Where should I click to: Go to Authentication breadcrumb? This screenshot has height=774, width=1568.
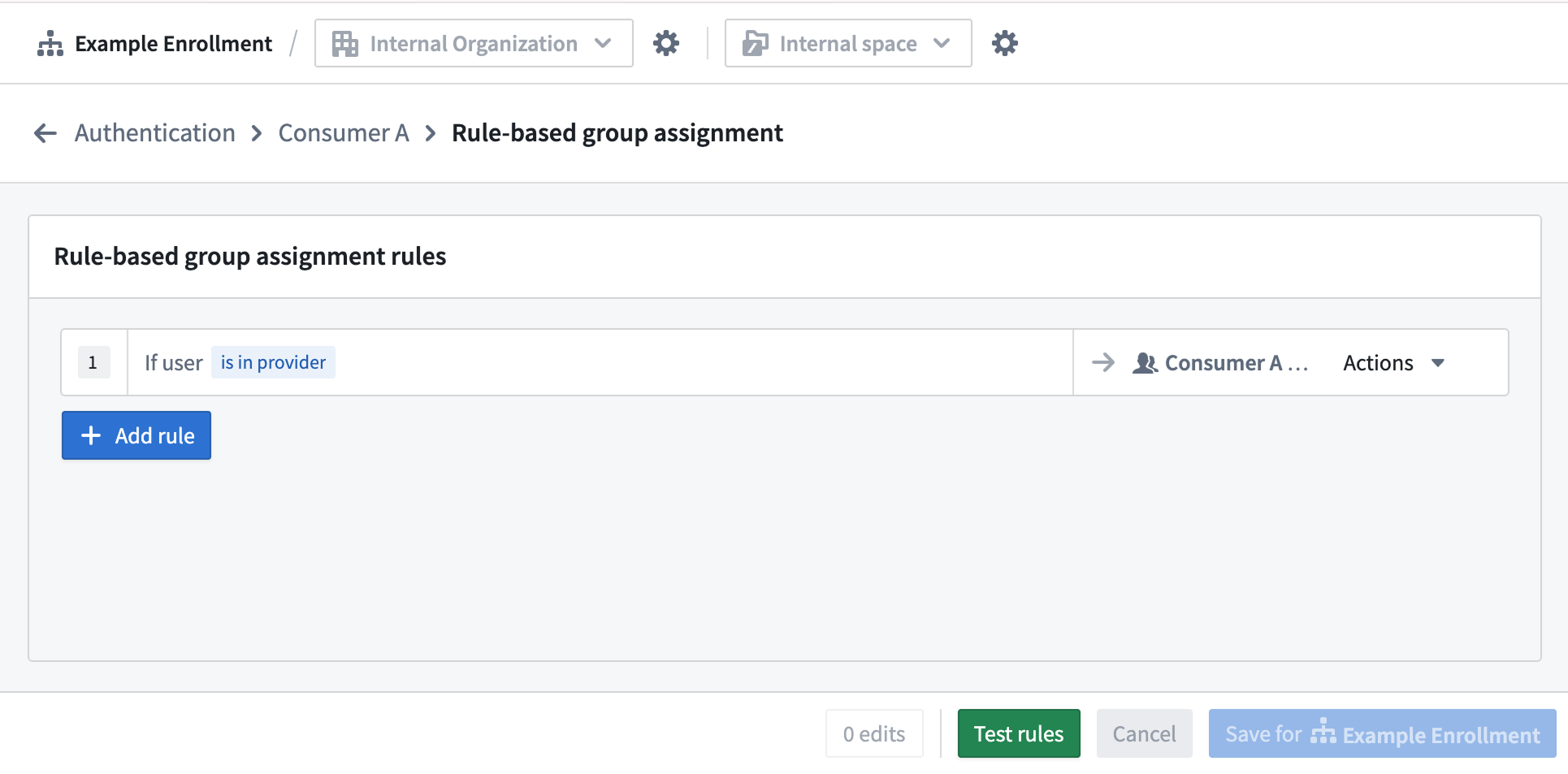click(154, 133)
